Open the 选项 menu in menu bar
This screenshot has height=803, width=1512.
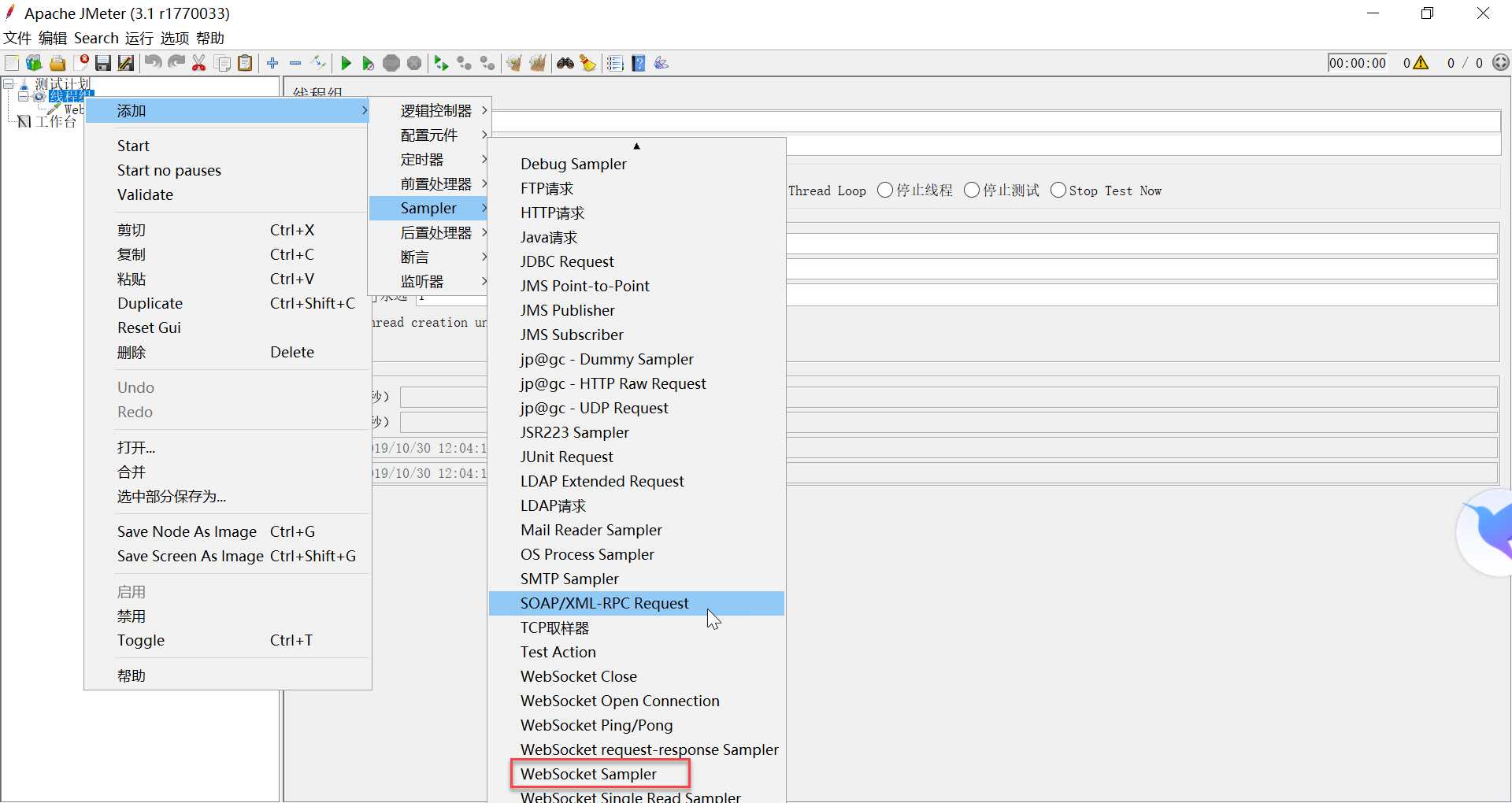(175, 38)
